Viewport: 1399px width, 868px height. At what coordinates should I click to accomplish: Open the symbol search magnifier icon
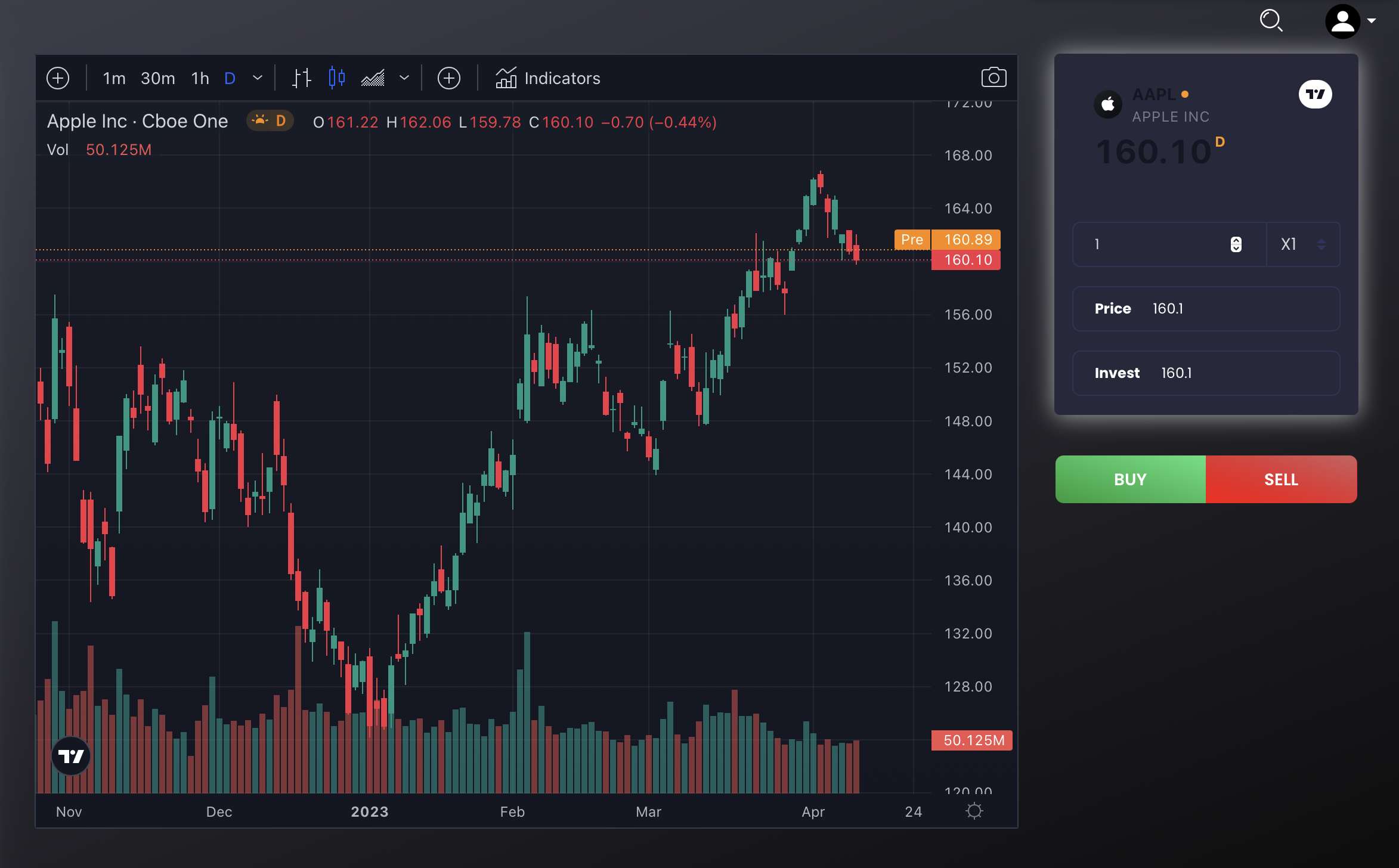(1271, 20)
